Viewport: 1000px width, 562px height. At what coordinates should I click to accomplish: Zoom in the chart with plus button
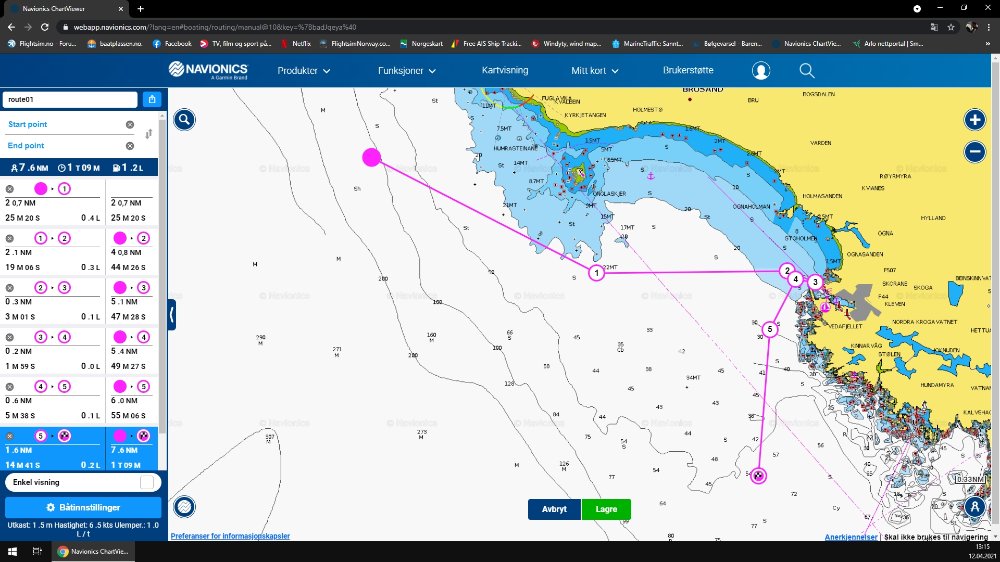974,119
